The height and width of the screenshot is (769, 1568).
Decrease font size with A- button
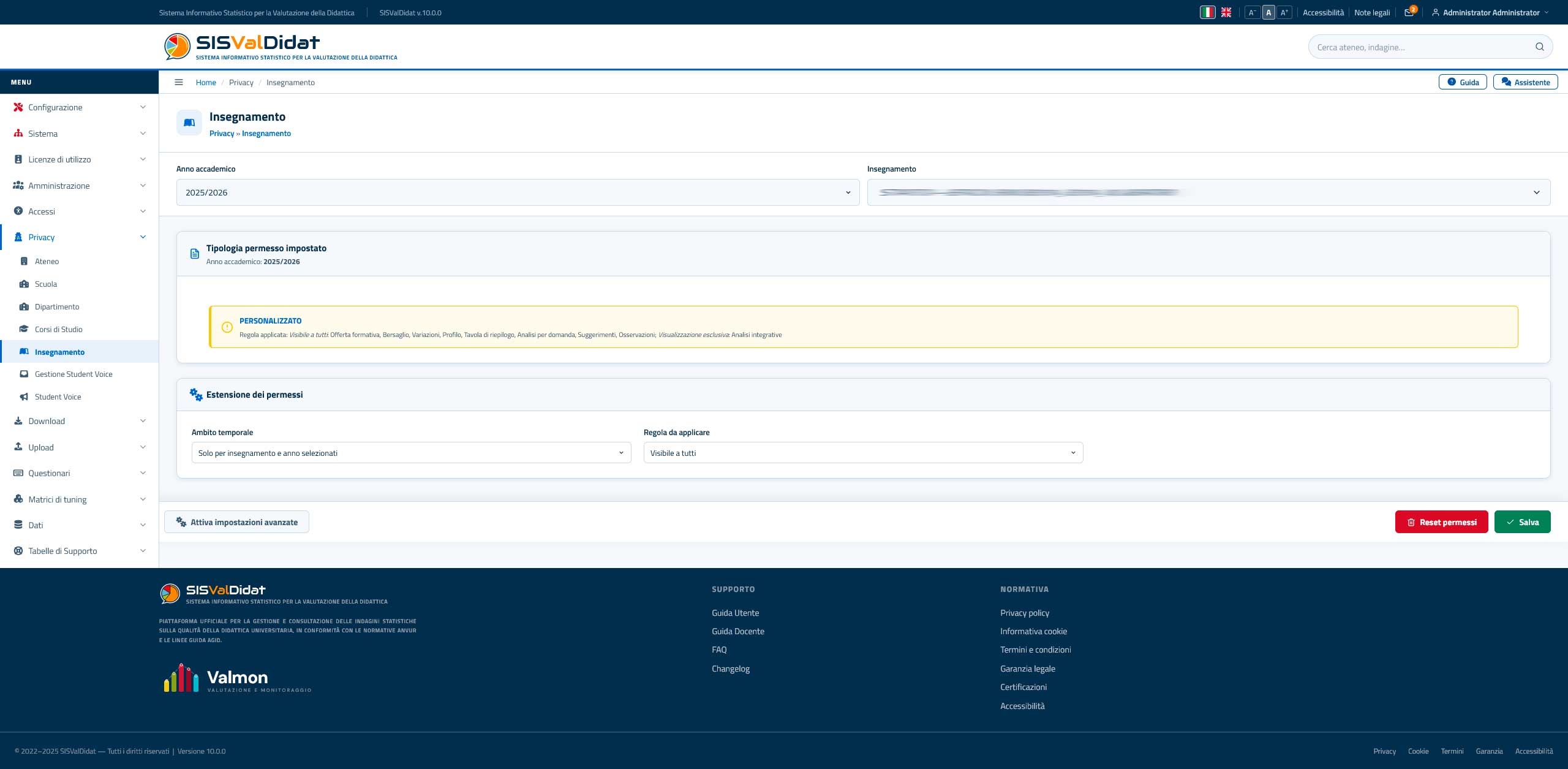point(1253,12)
